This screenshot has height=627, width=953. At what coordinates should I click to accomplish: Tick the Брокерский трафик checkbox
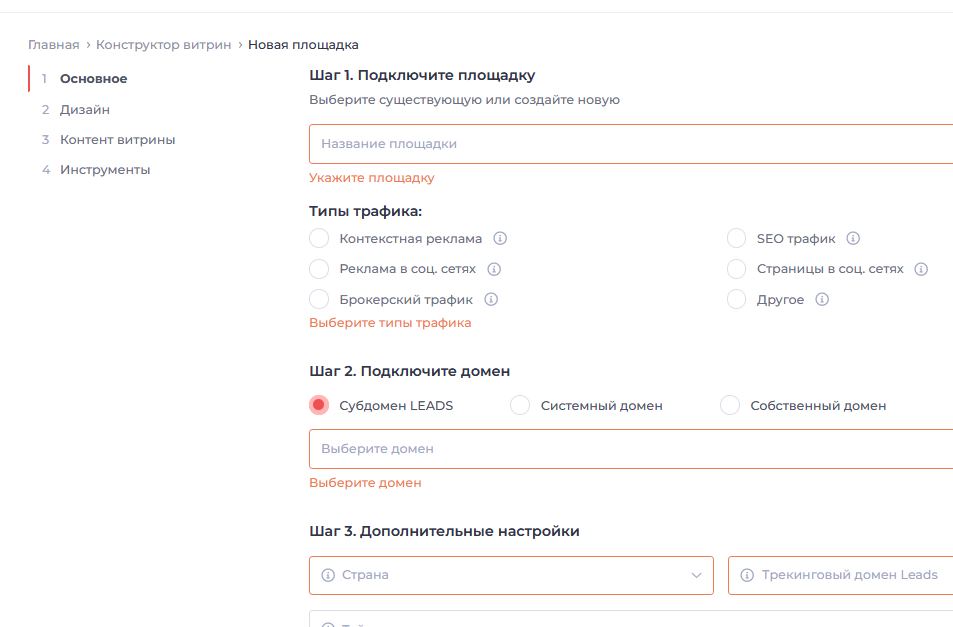319,299
